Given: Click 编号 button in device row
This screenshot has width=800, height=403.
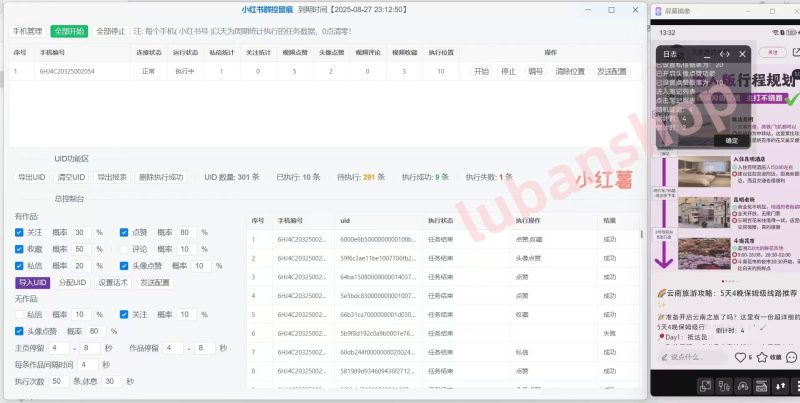Looking at the screenshot, I should click(535, 71).
